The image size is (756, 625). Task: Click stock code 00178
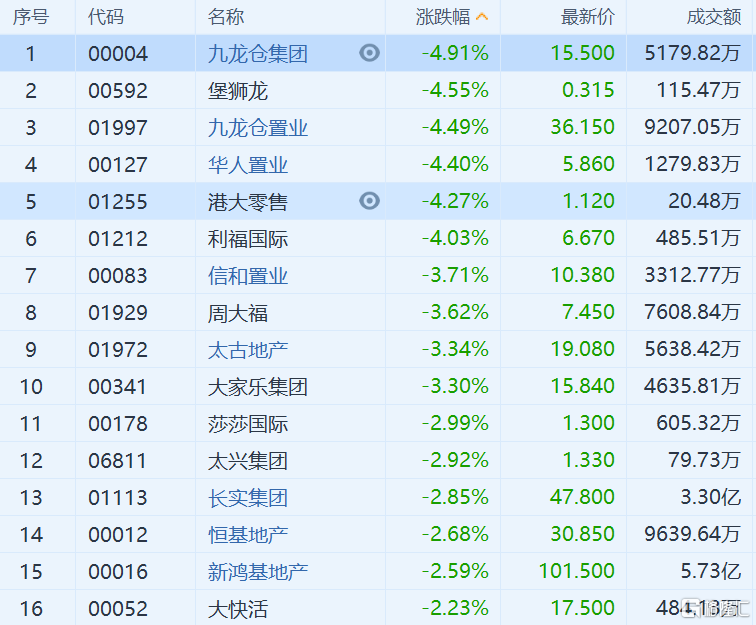118,424
